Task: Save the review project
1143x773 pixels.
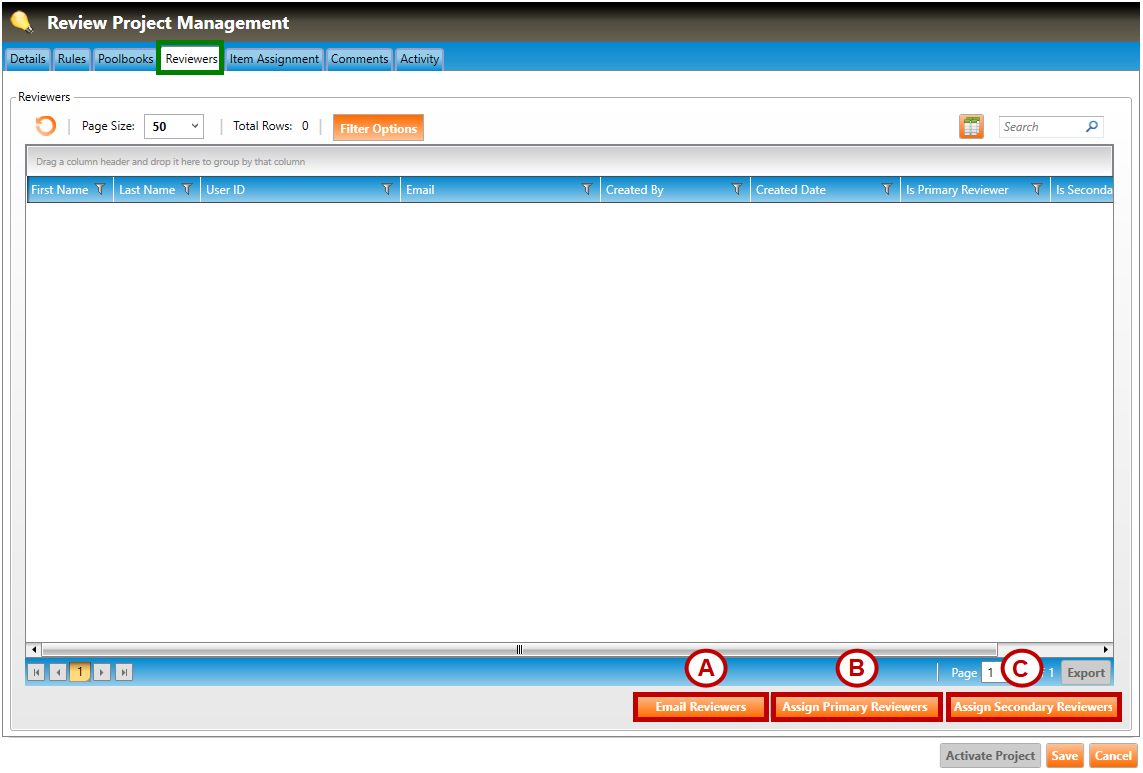Action: [1064, 756]
